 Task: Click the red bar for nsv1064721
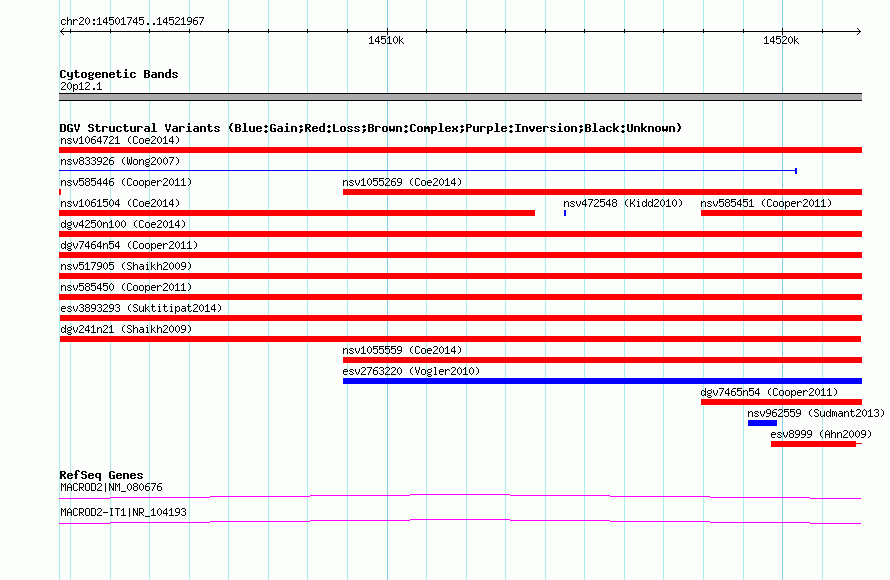click(x=460, y=150)
